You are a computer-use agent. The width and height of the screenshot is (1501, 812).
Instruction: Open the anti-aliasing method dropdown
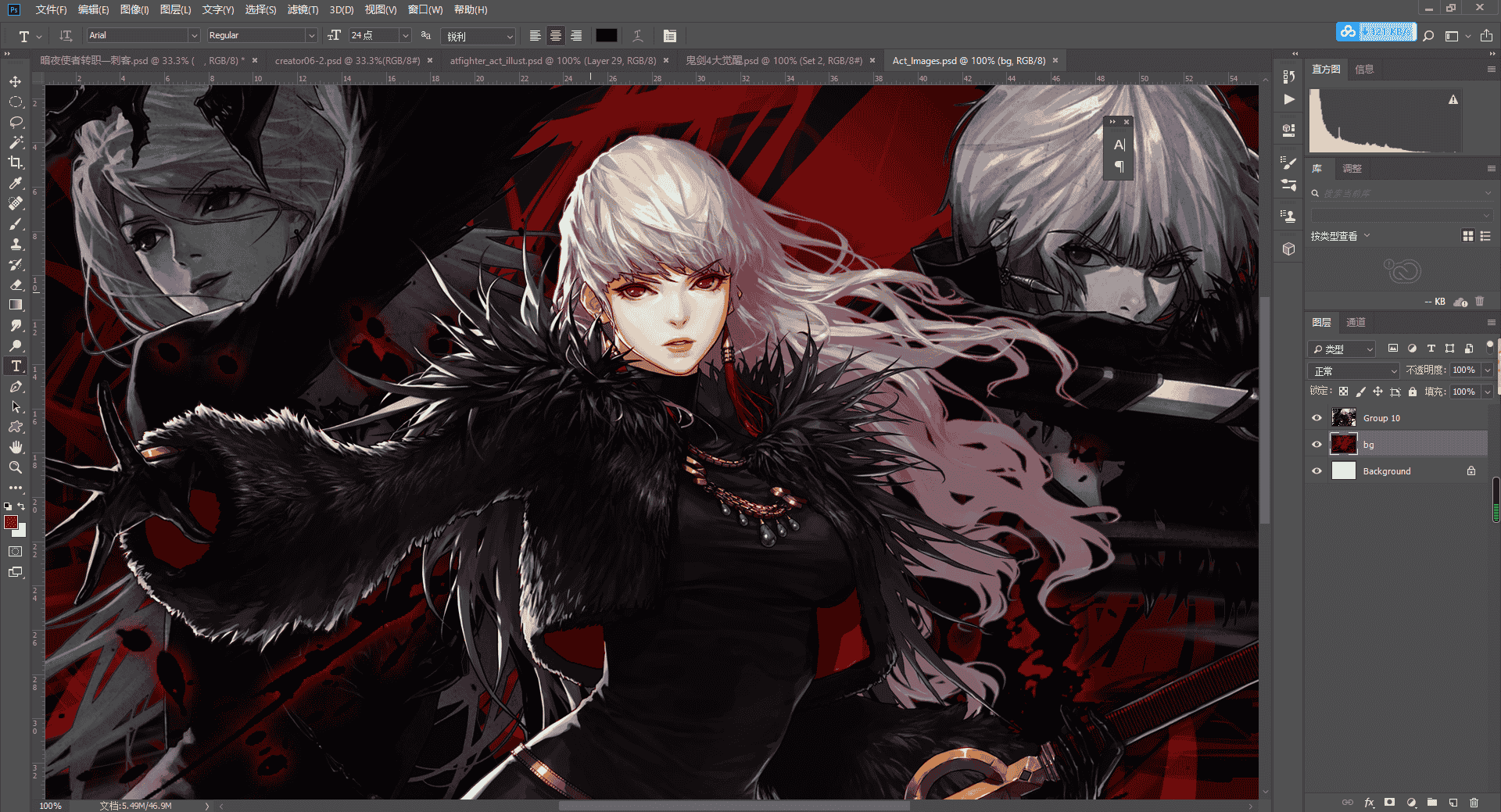(479, 36)
